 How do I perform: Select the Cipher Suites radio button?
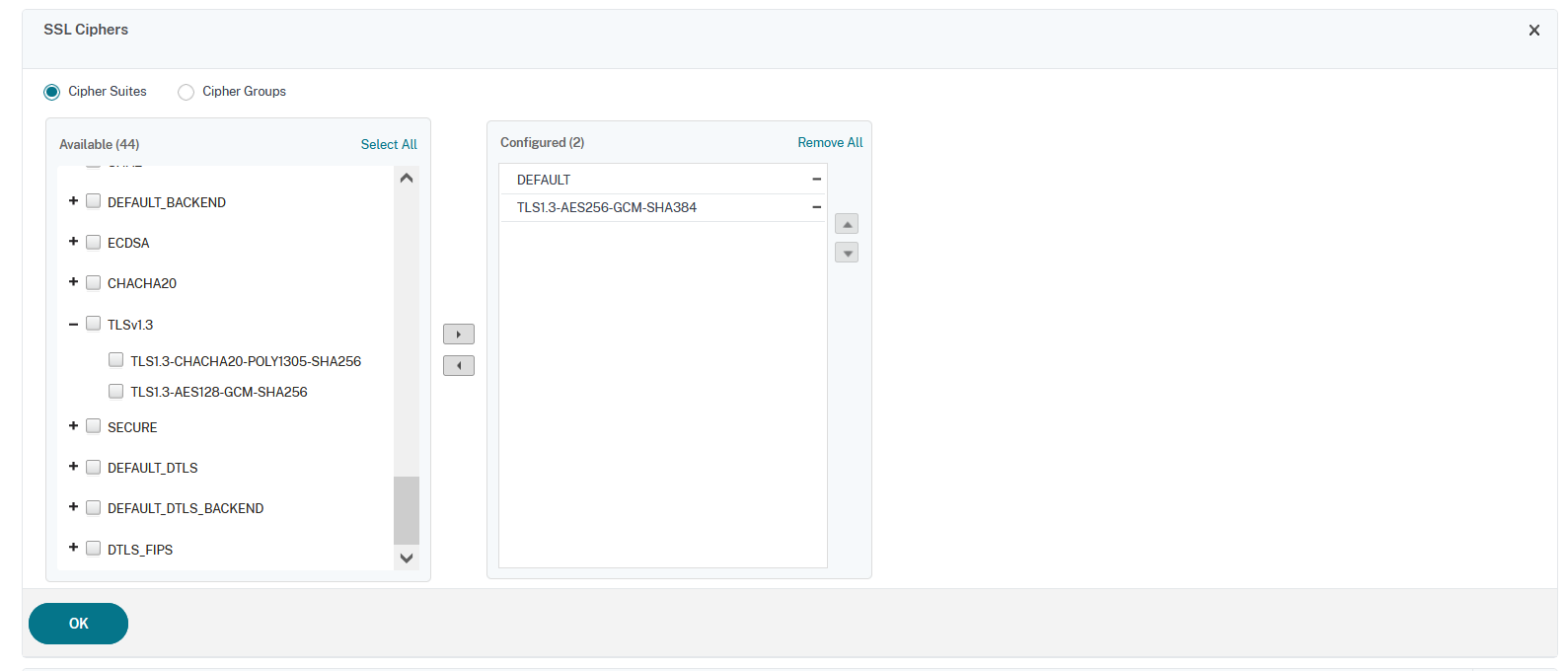tap(52, 92)
